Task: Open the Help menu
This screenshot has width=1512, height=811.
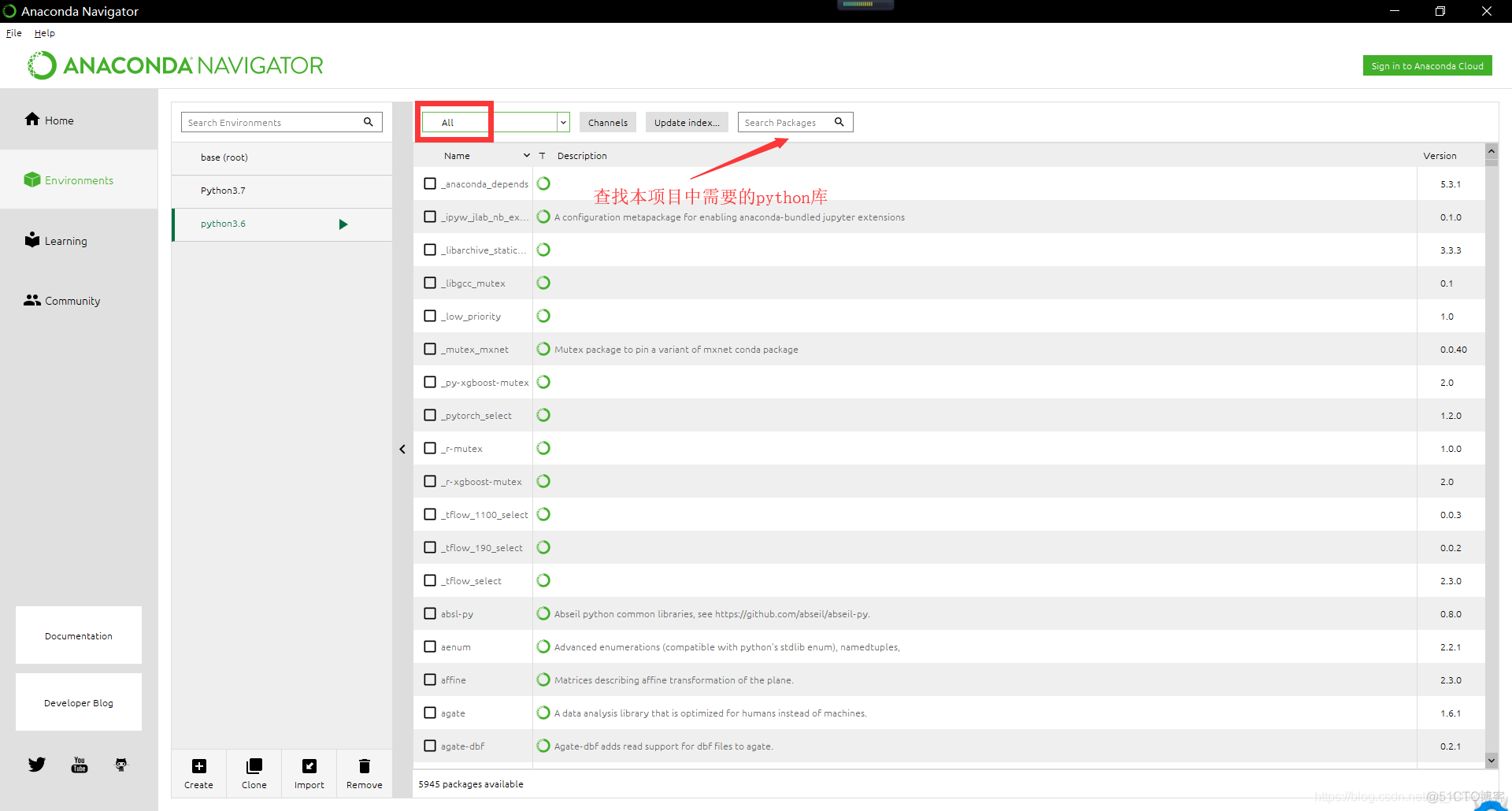Action: 45,33
